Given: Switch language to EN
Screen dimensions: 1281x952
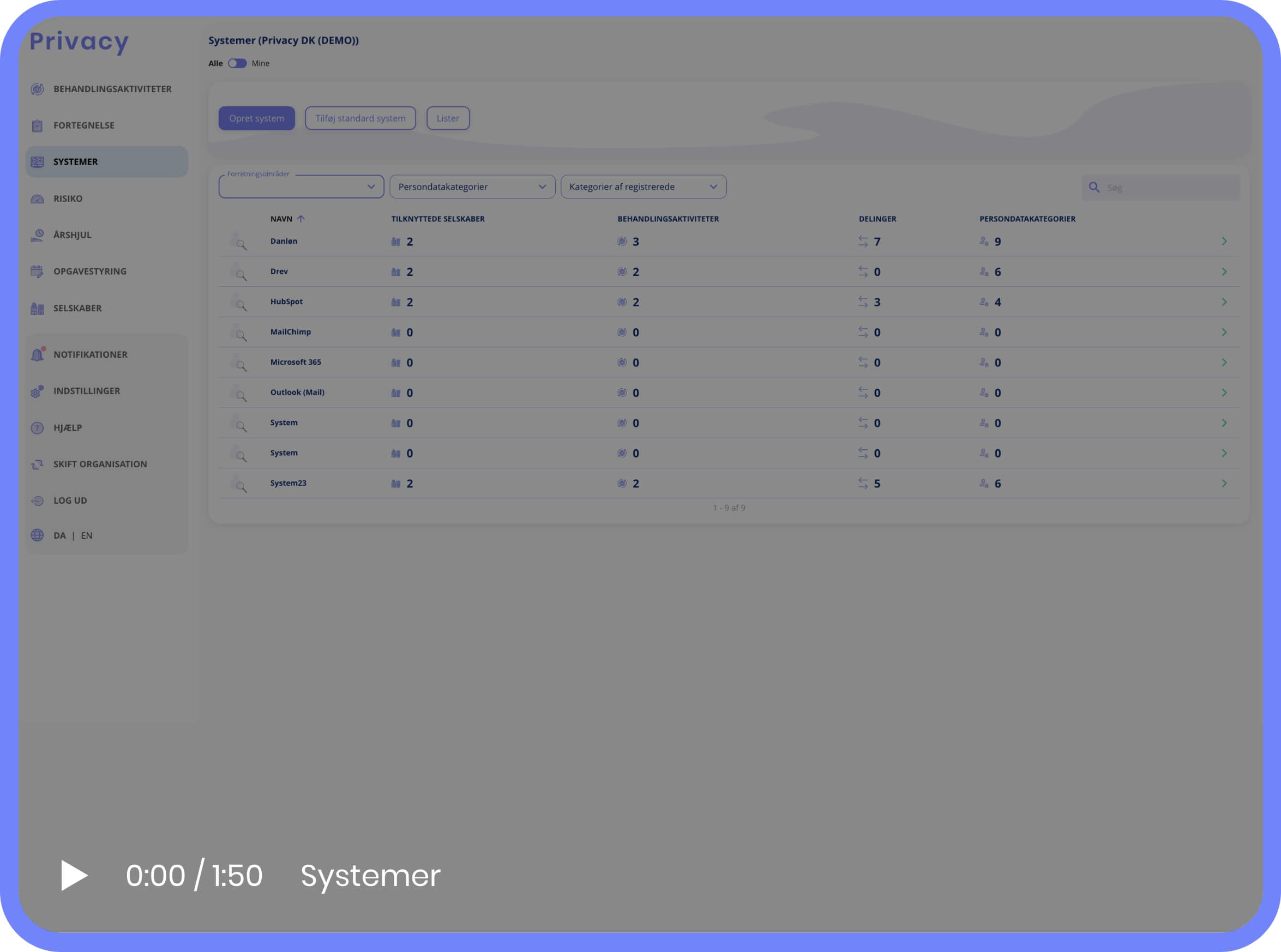Looking at the screenshot, I should [87, 535].
